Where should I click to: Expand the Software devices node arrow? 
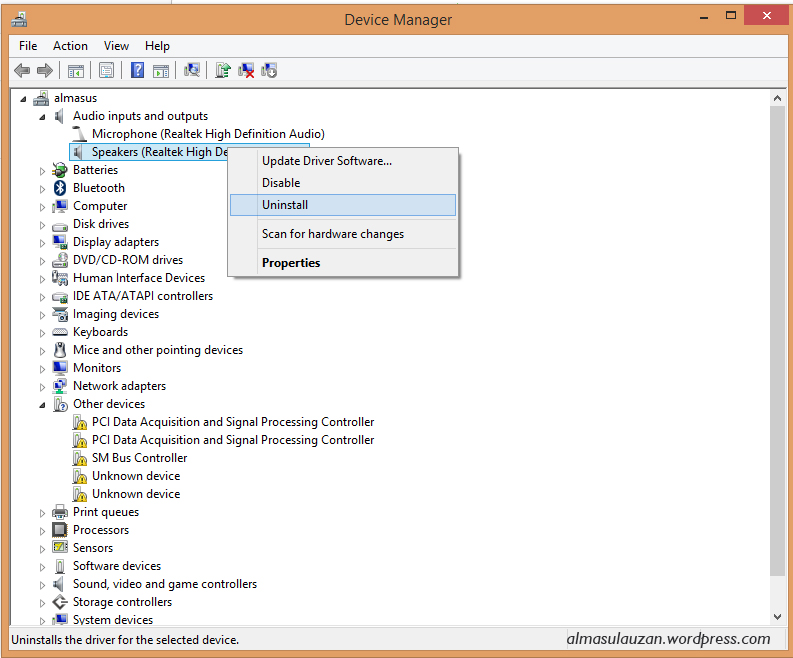(42, 567)
